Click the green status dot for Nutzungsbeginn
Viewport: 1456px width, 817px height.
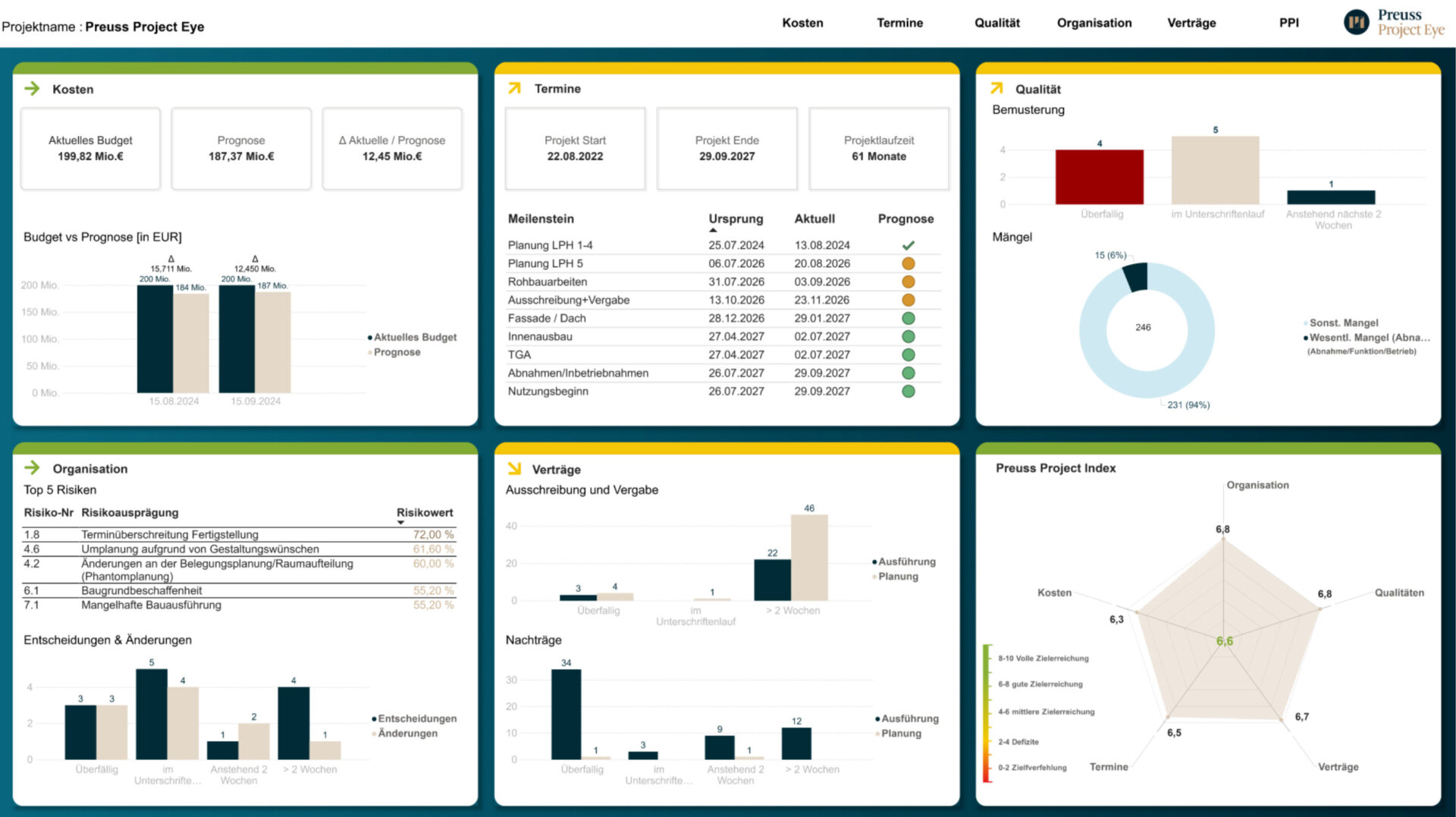point(908,391)
